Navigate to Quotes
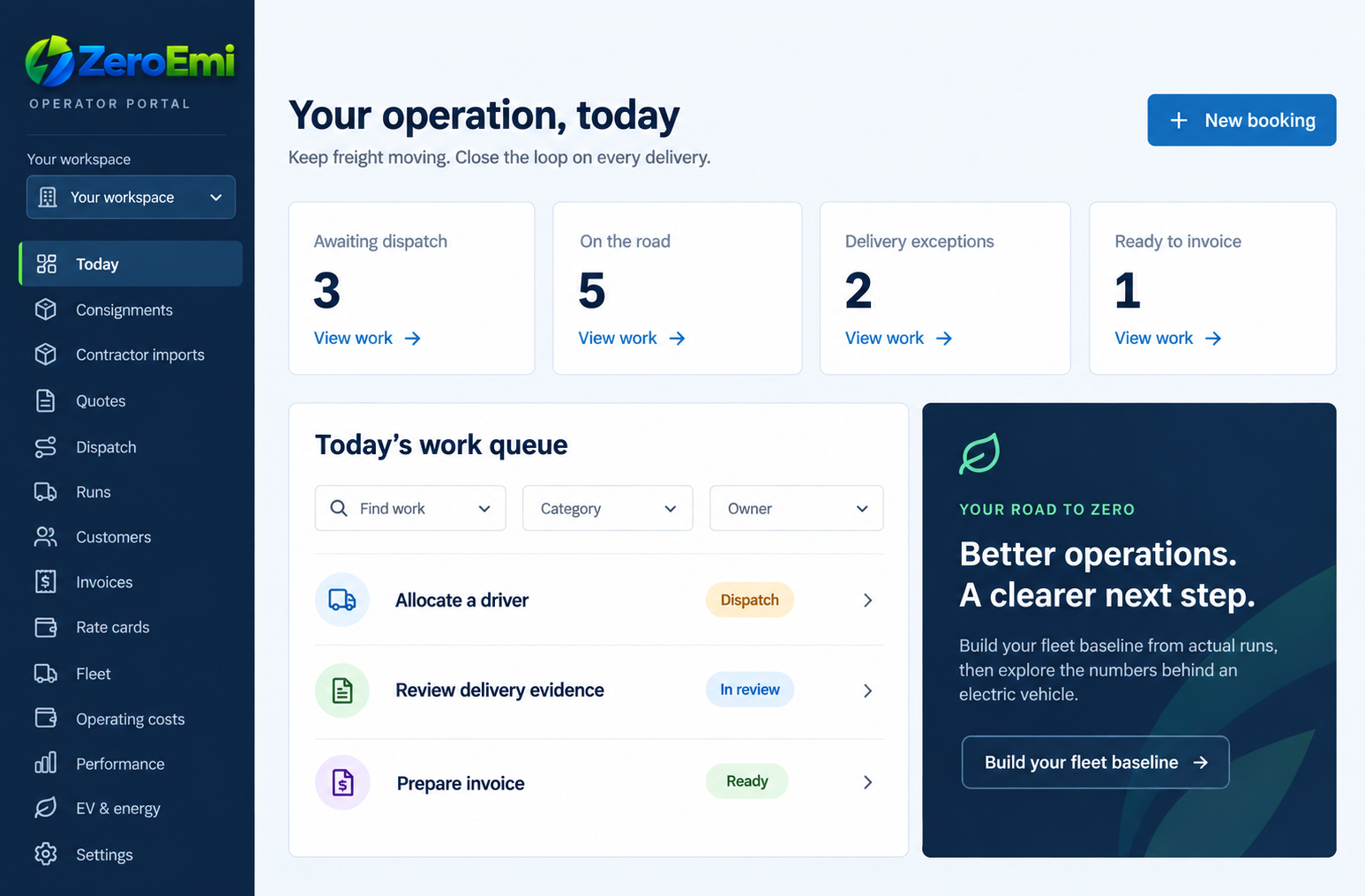This screenshot has height=896, width=1365. coord(131,400)
